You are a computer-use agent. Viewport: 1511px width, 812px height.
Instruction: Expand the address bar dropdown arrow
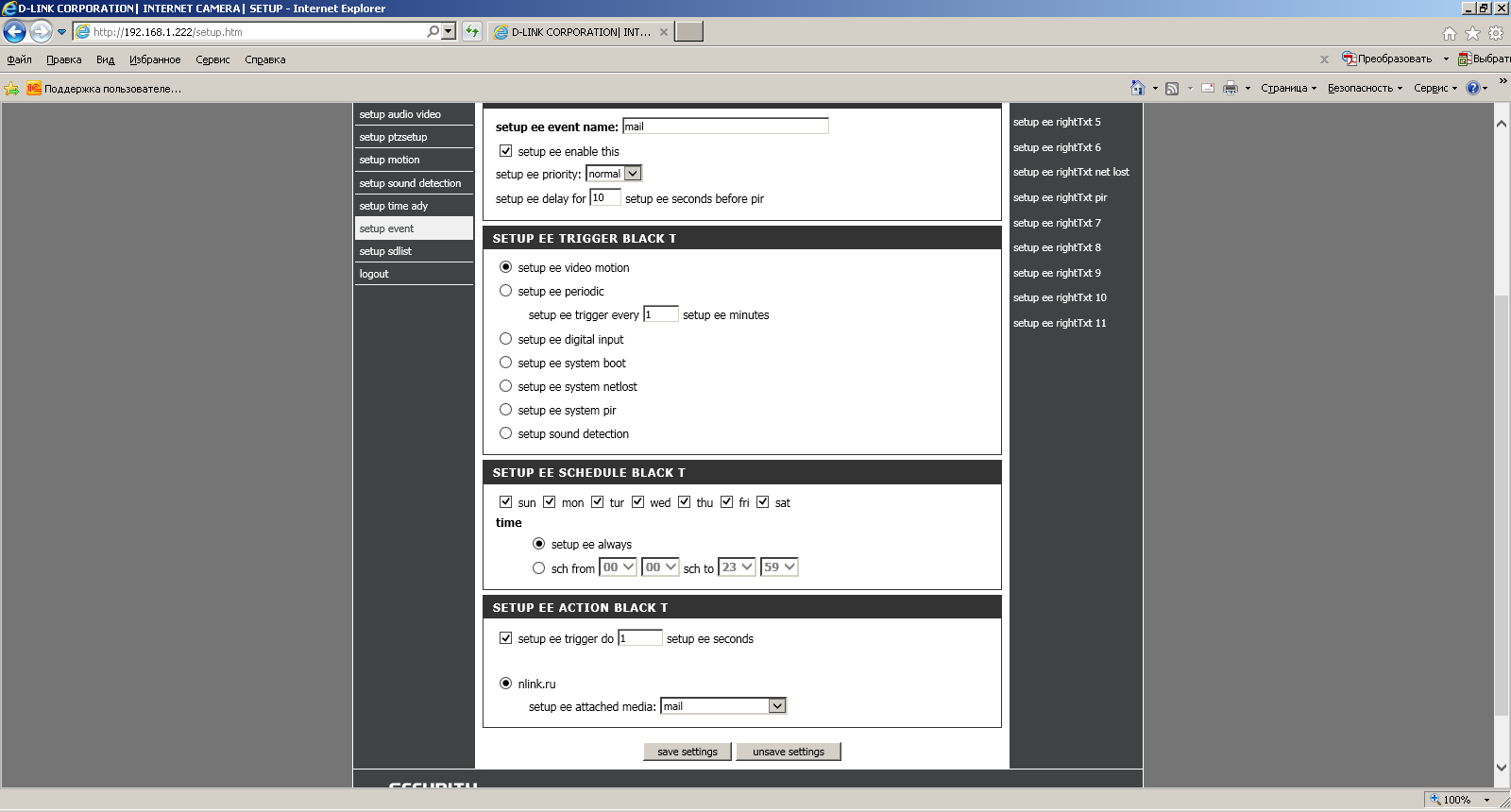tap(449, 31)
